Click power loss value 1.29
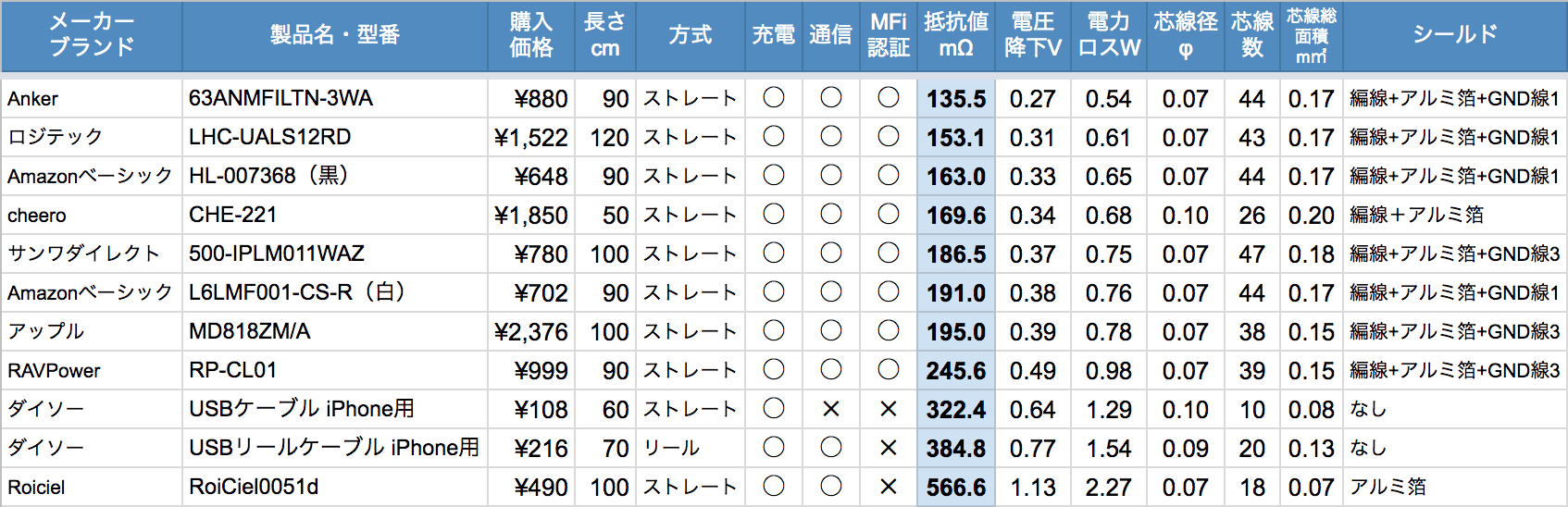This screenshot has height=507, width=1568. [1108, 410]
